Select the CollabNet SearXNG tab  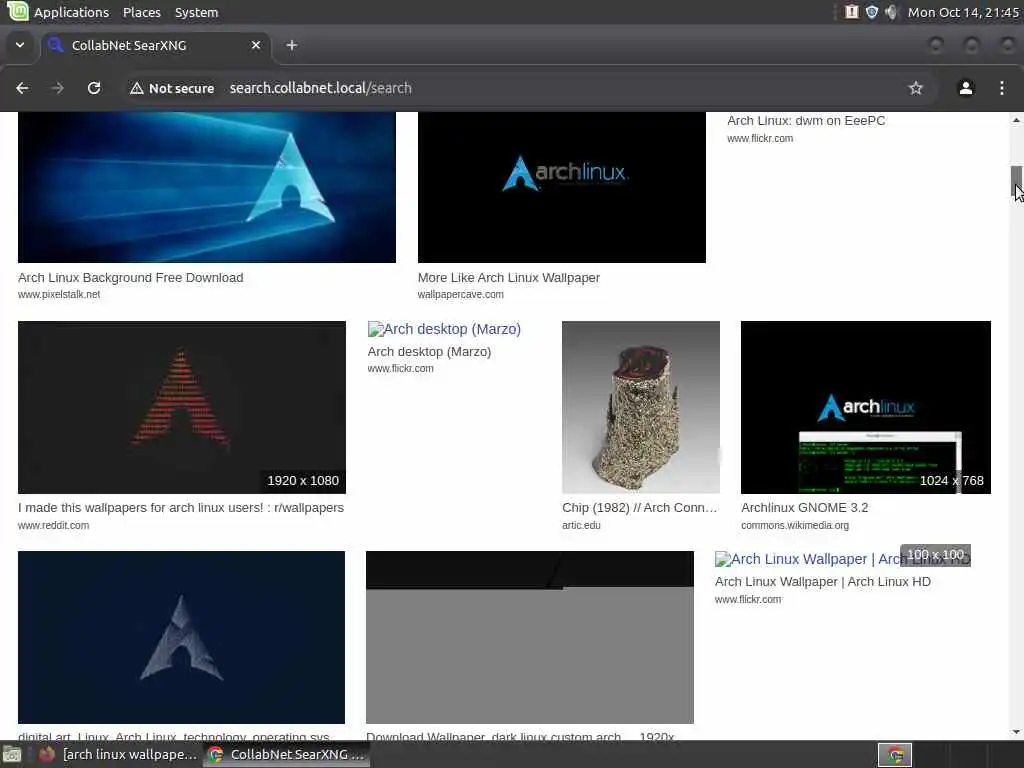[156, 45]
